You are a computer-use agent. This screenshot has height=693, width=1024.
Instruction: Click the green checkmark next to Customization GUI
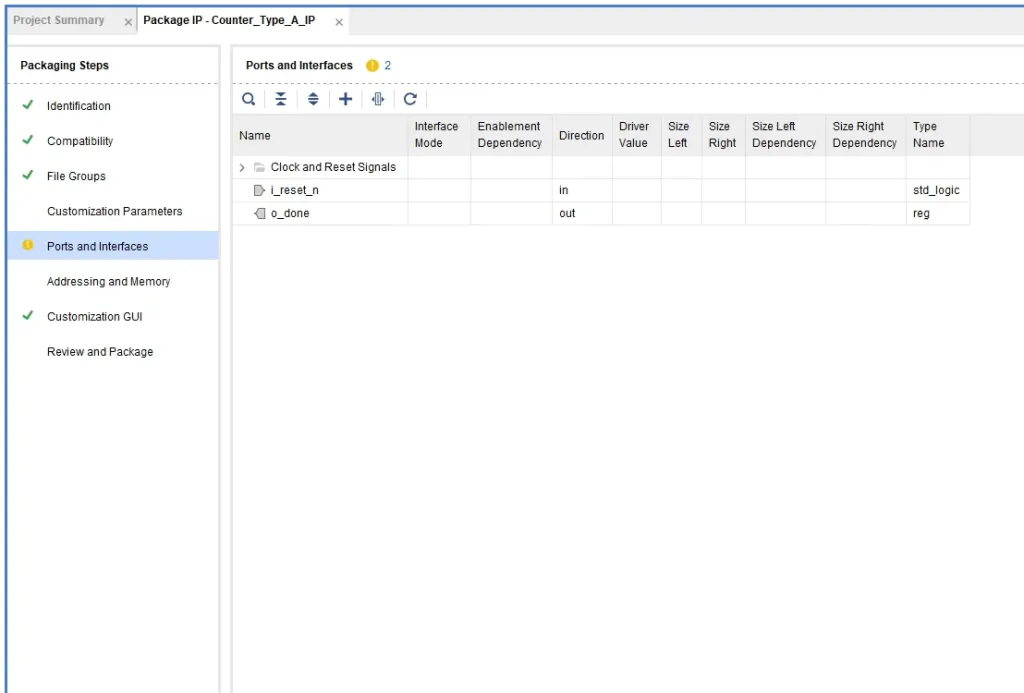click(27, 315)
